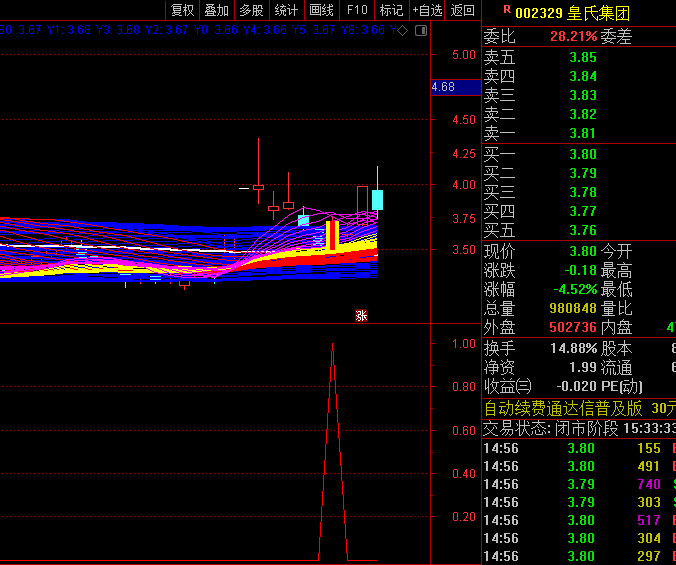Image resolution: width=676 pixels, height=565 pixels.
Task: Add stock via +自选 button
Action: tap(427, 10)
